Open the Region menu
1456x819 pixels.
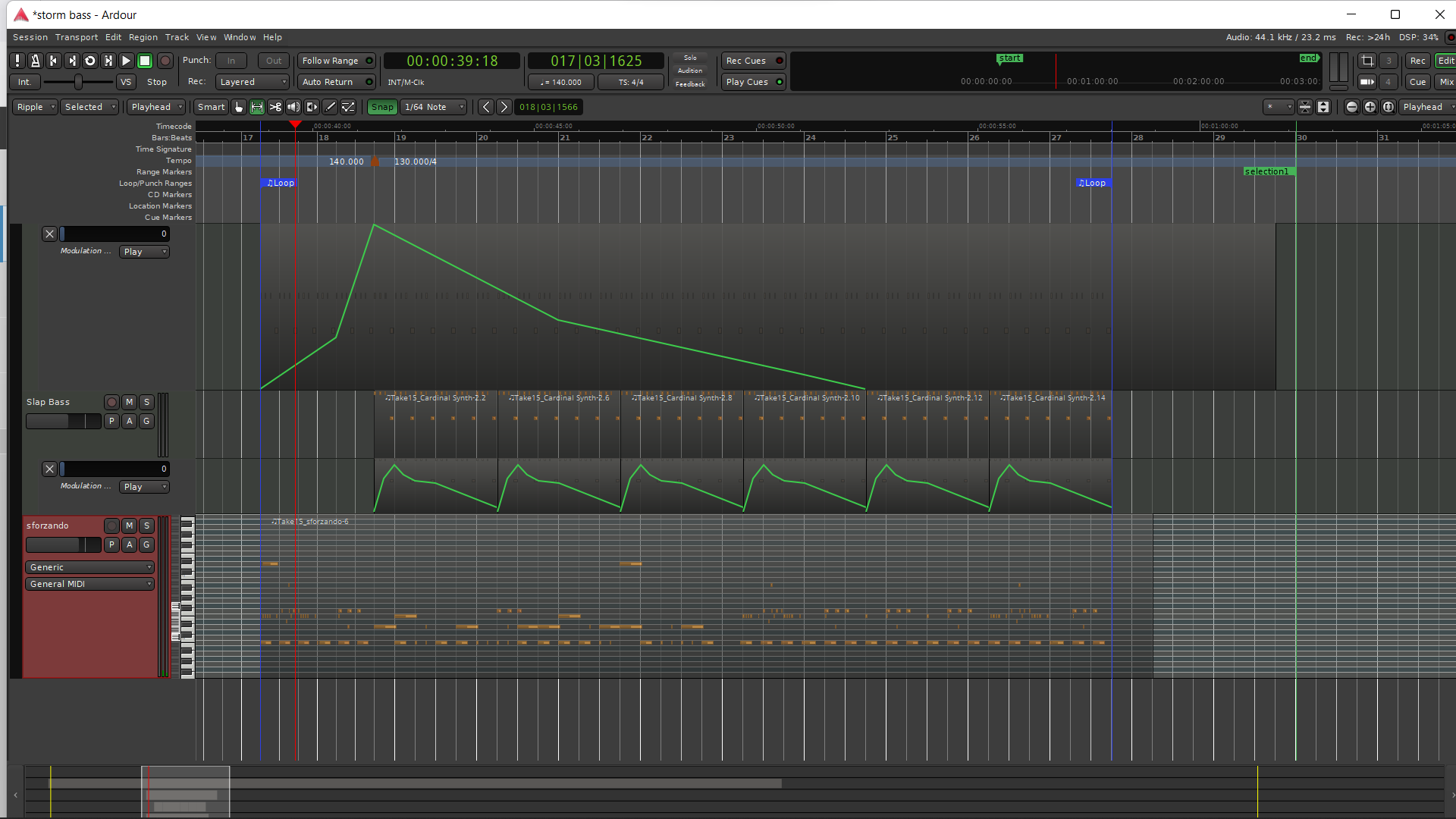[x=143, y=37]
